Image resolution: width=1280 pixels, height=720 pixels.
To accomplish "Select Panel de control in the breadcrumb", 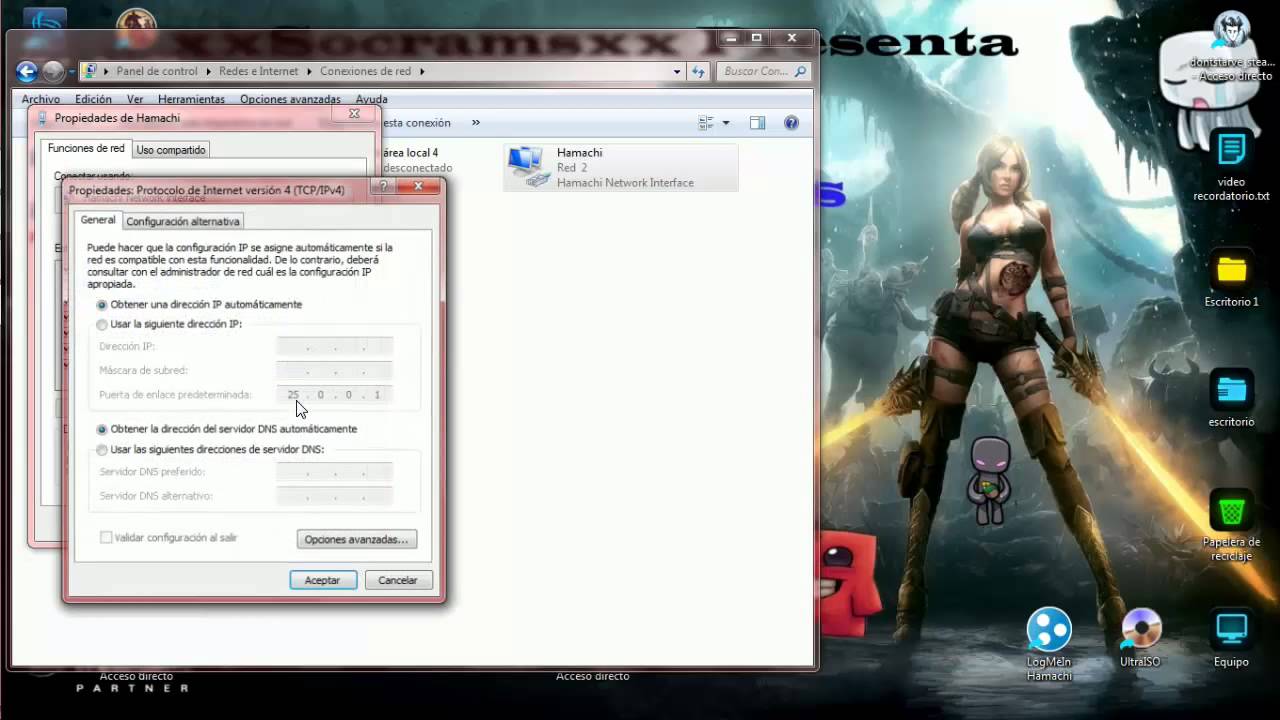I will click(x=157, y=71).
